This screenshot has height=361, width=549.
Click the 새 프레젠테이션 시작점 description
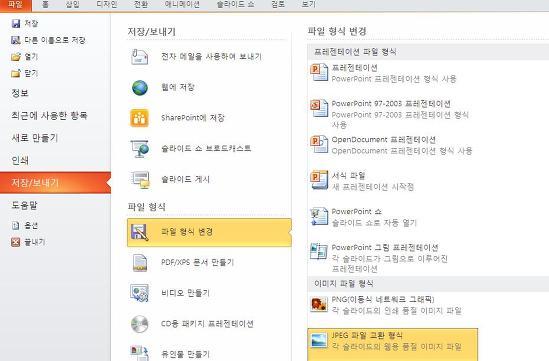coord(373,187)
